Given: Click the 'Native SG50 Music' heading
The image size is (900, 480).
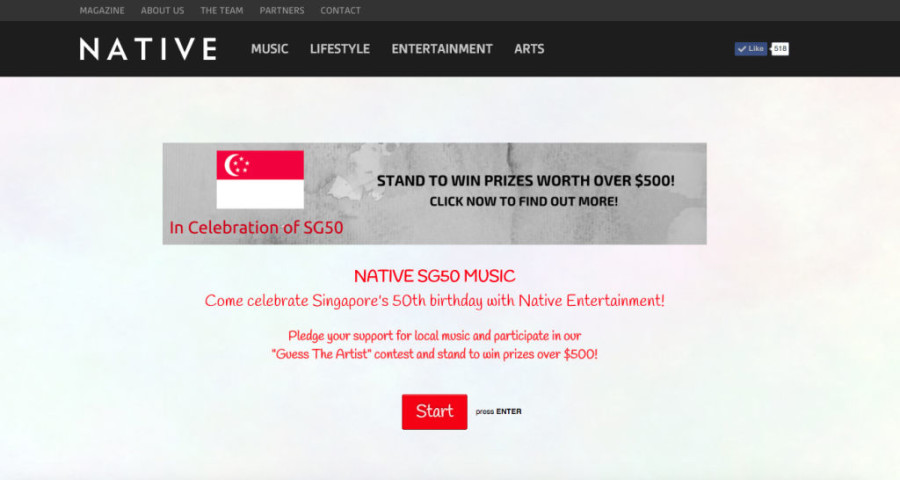Looking at the screenshot, I should [435, 276].
